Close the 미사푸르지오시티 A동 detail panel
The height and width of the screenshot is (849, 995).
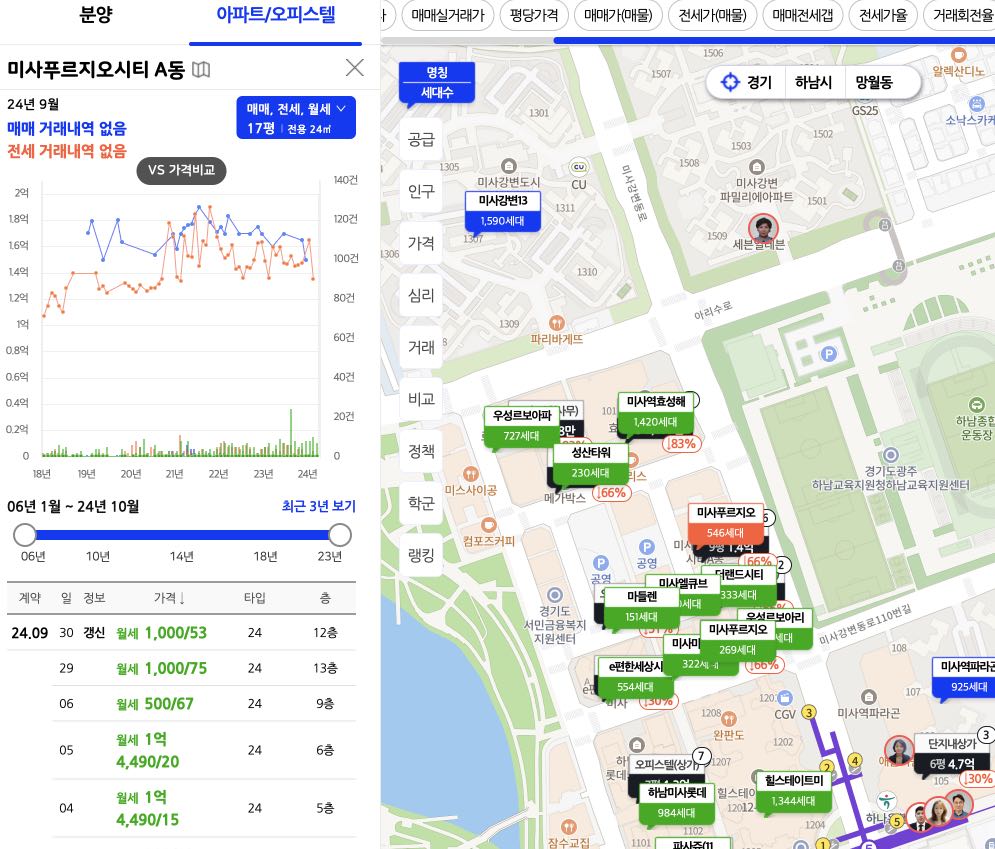tap(355, 68)
